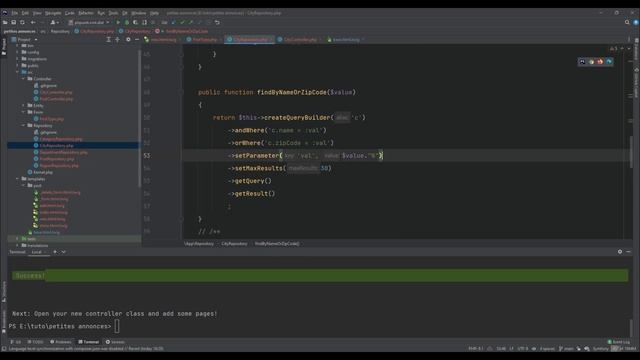Click the Synchronize/Reload toolbar icon
This screenshot has height=360, width=640.
click(x=22, y=22)
